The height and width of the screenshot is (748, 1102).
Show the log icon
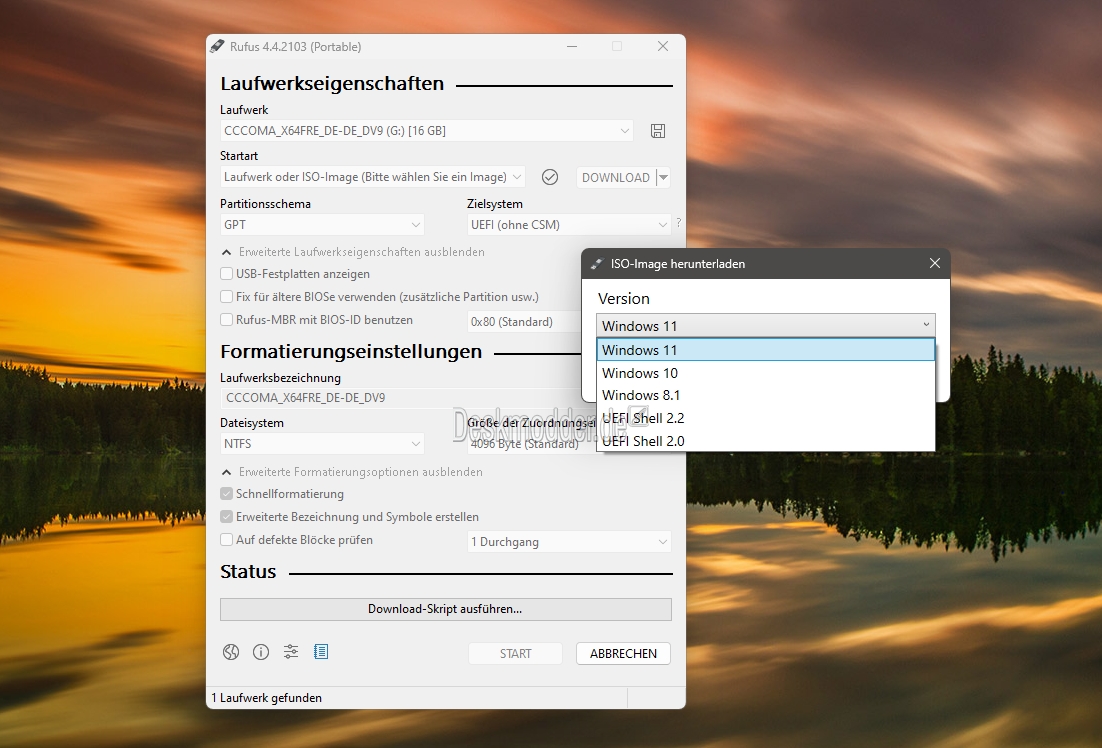[x=320, y=652]
